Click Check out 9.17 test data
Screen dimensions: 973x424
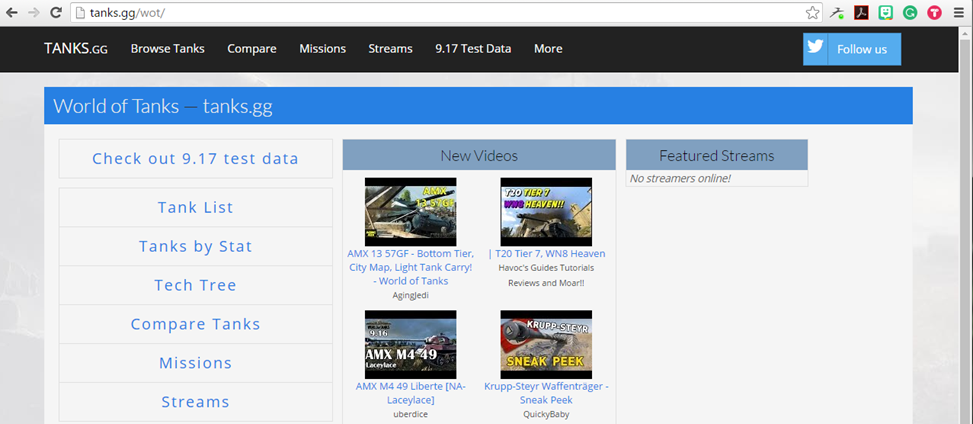coord(195,158)
